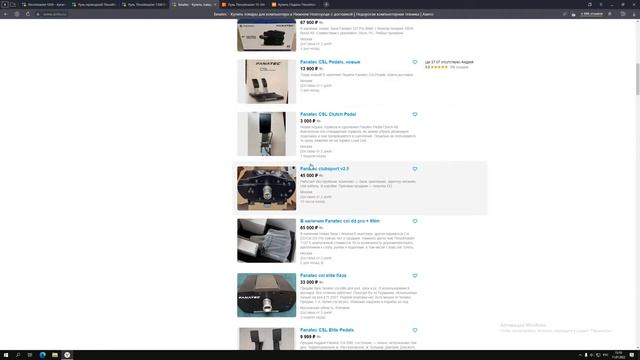Open Yandex Browser taskbar icon

(67, 355)
